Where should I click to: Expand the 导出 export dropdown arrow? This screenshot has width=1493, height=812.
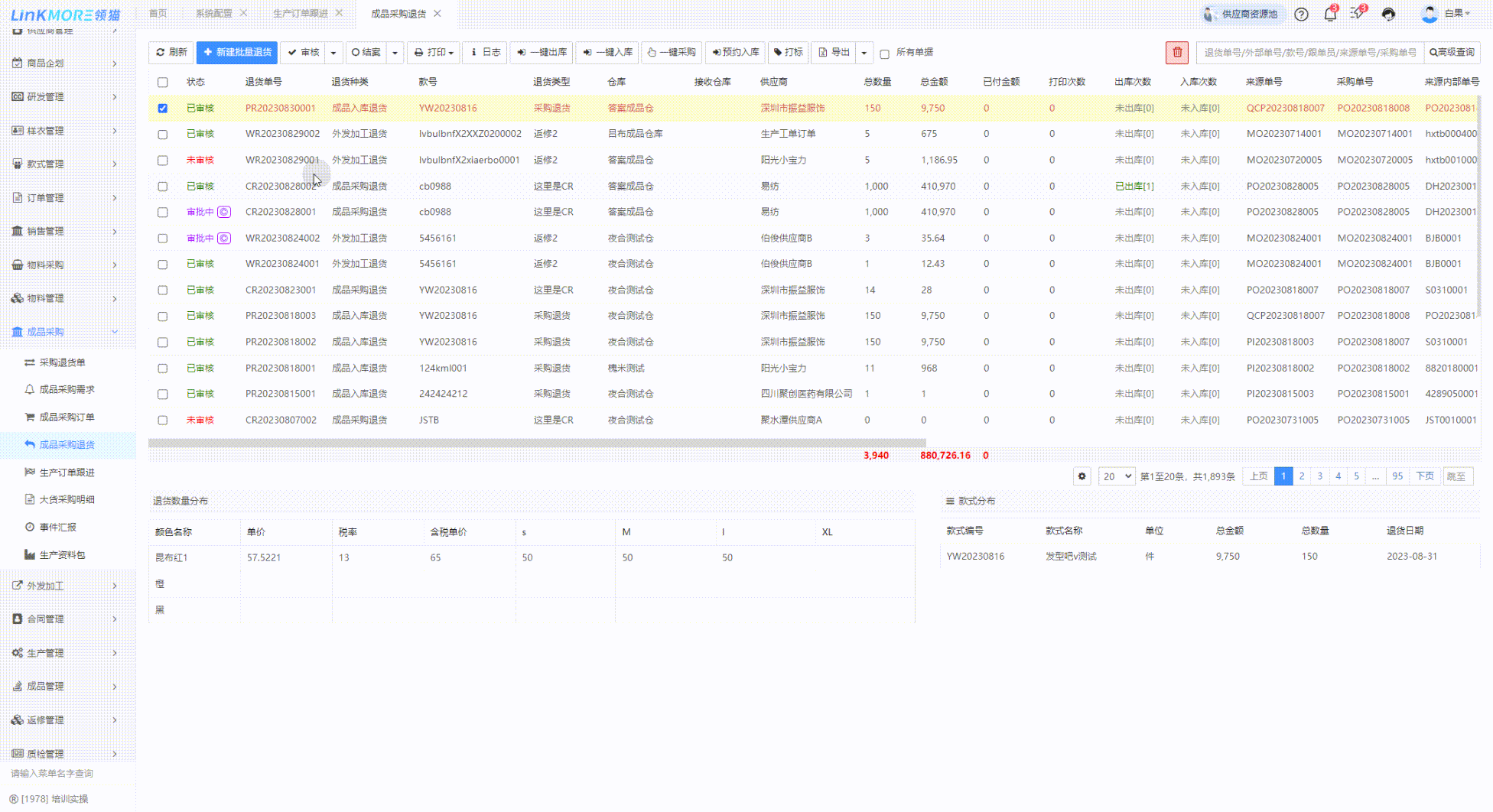click(864, 52)
